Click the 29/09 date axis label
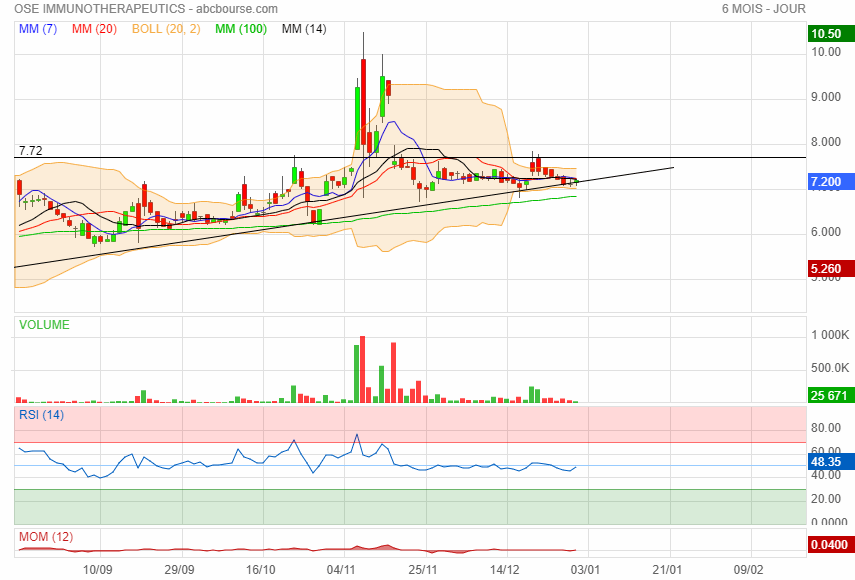This screenshot has height=580, width=855. click(179, 570)
